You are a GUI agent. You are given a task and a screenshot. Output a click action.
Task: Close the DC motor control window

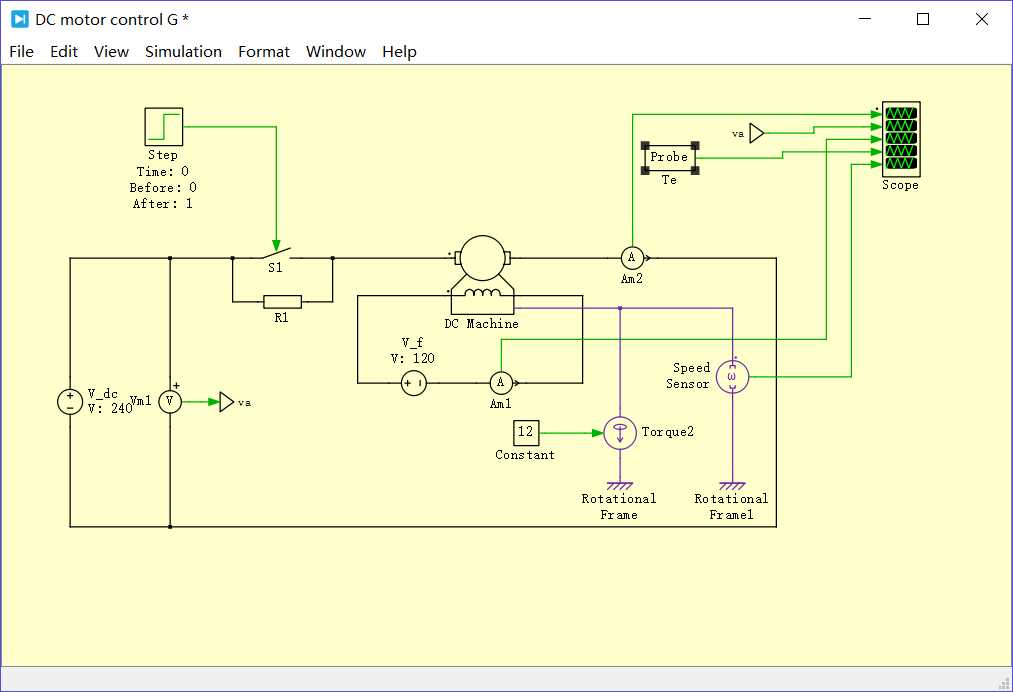point(982,19)
